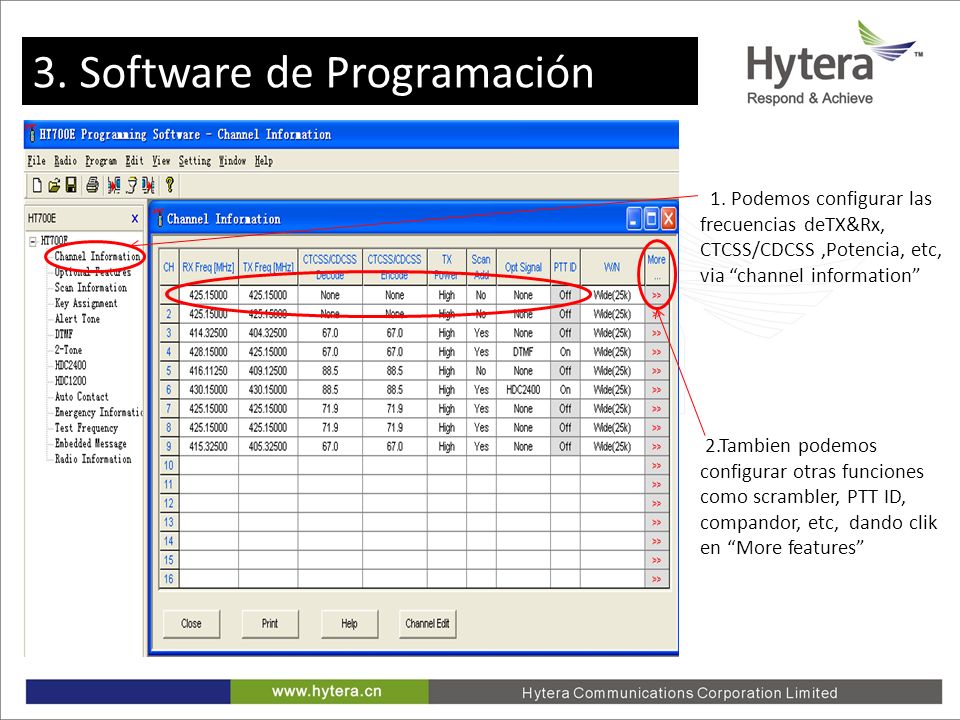Select HDC2400 in the tree
The width and height of the screenshot is (960, 720).
[70, 366]
